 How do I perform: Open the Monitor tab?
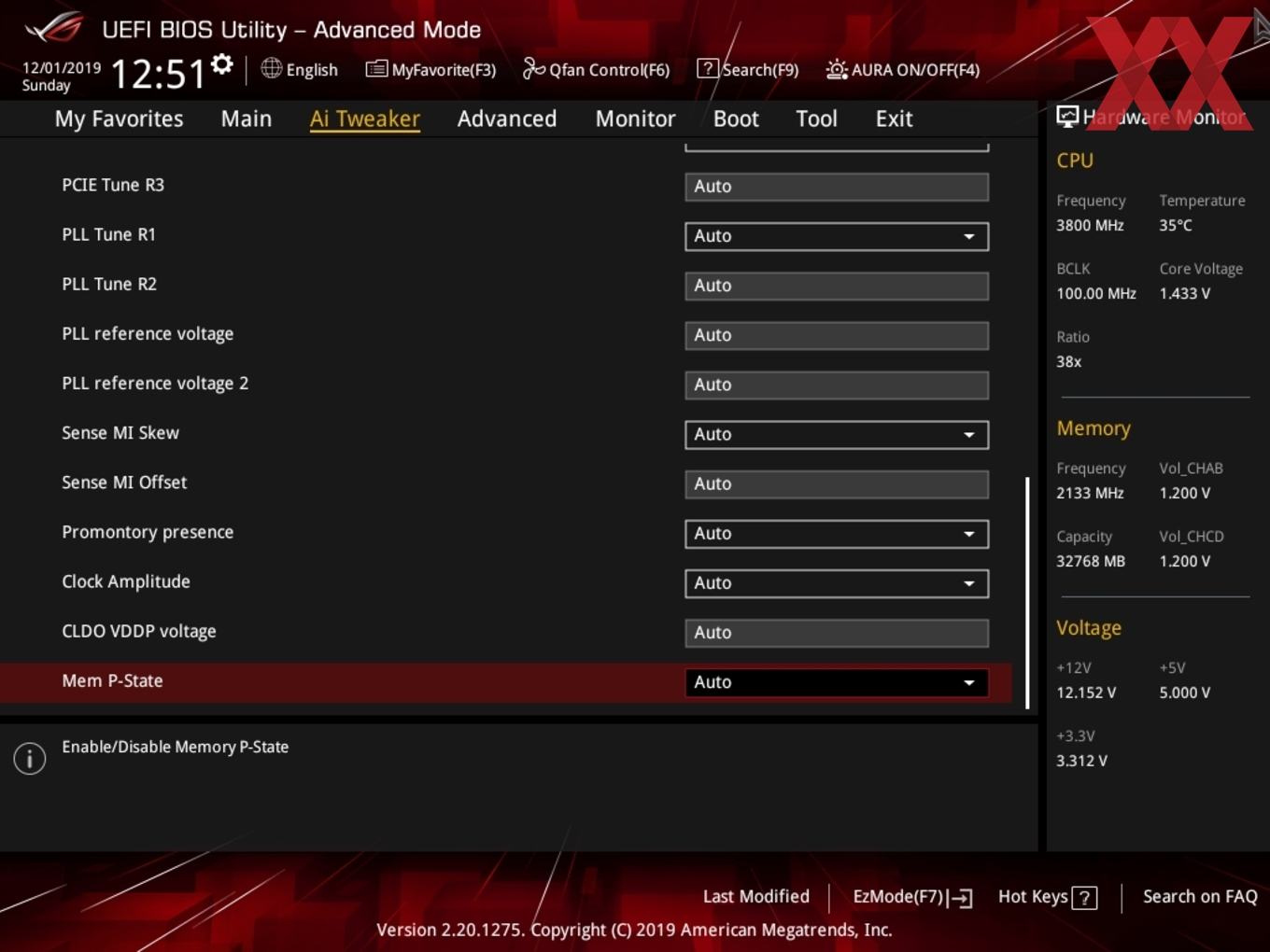click(636, 119)
